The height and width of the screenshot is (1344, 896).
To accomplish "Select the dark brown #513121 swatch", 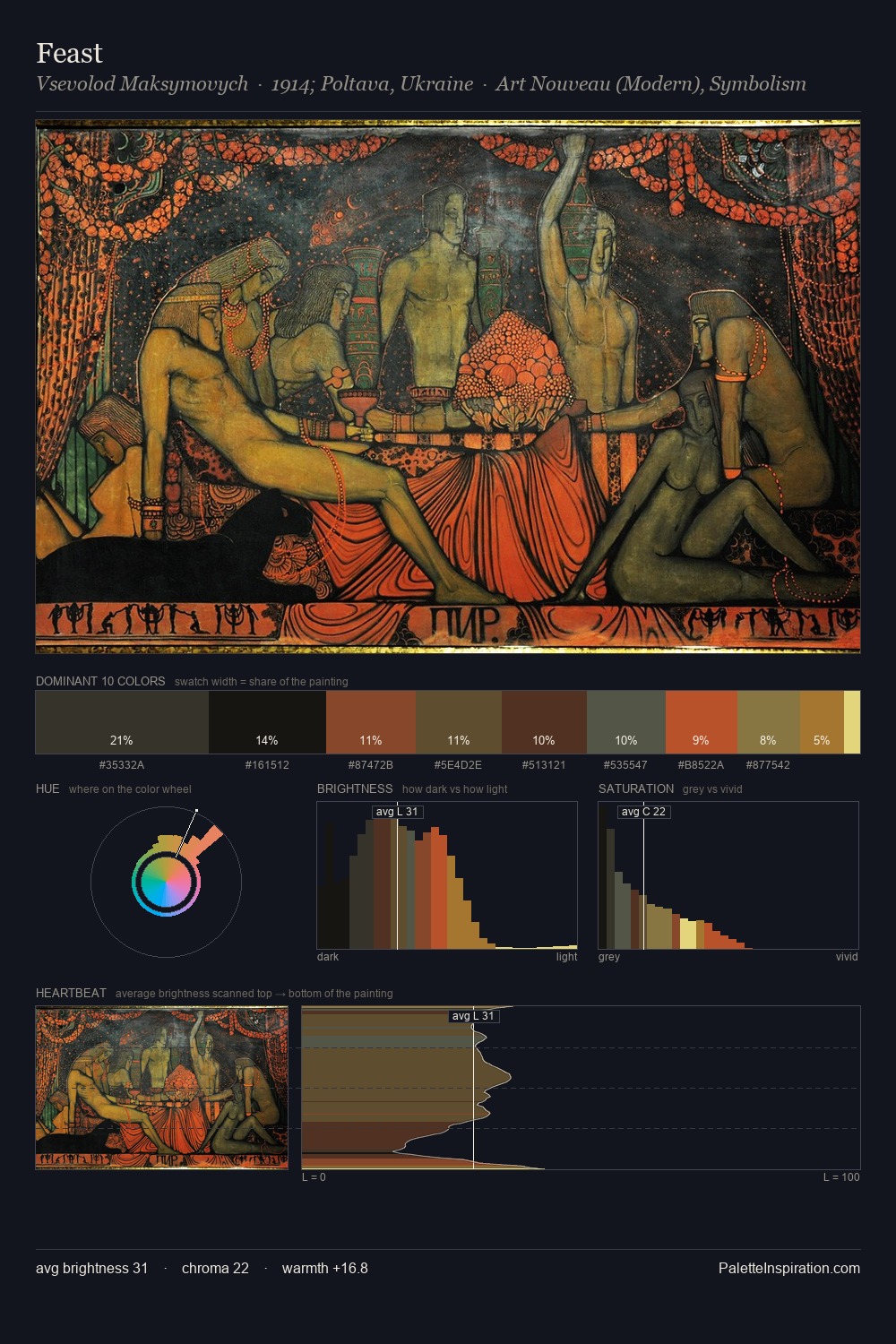I will [x=544, y=722].
